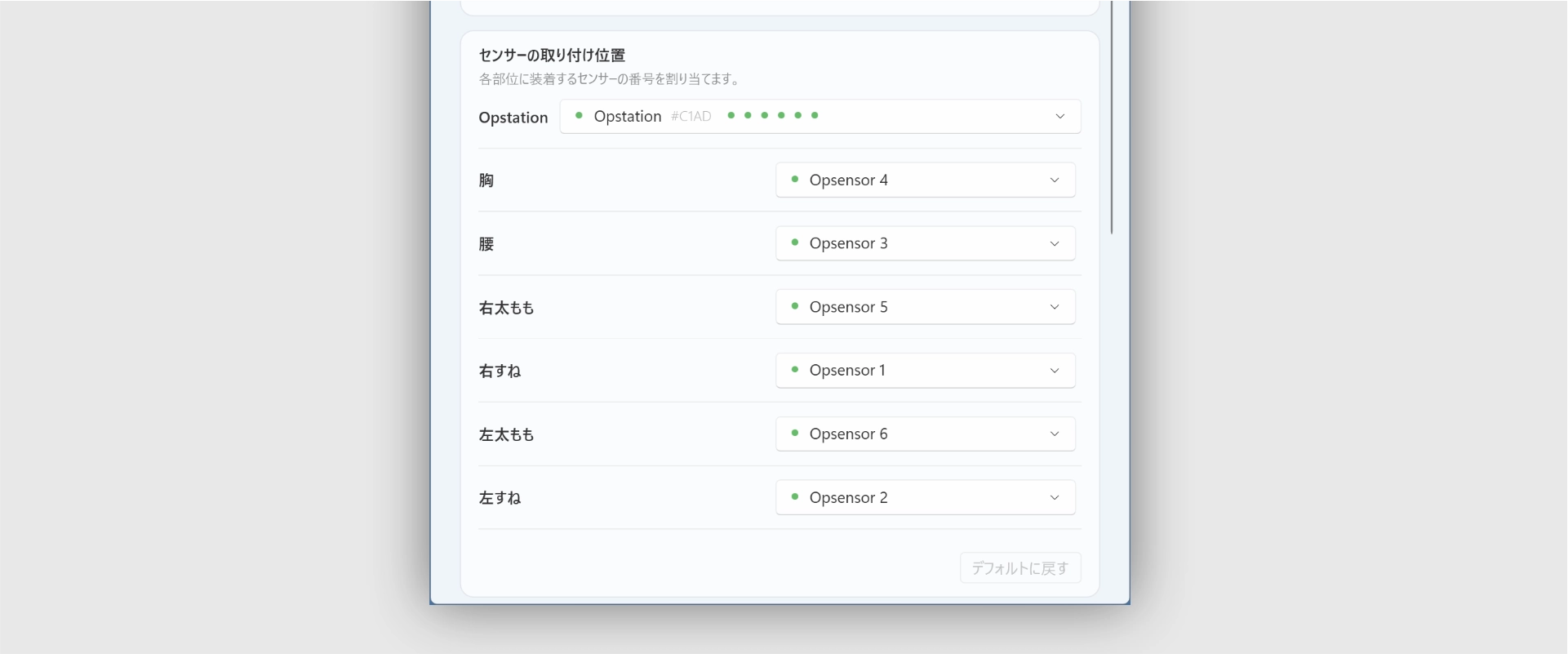Click the 左太もも row label

(507, 435)
